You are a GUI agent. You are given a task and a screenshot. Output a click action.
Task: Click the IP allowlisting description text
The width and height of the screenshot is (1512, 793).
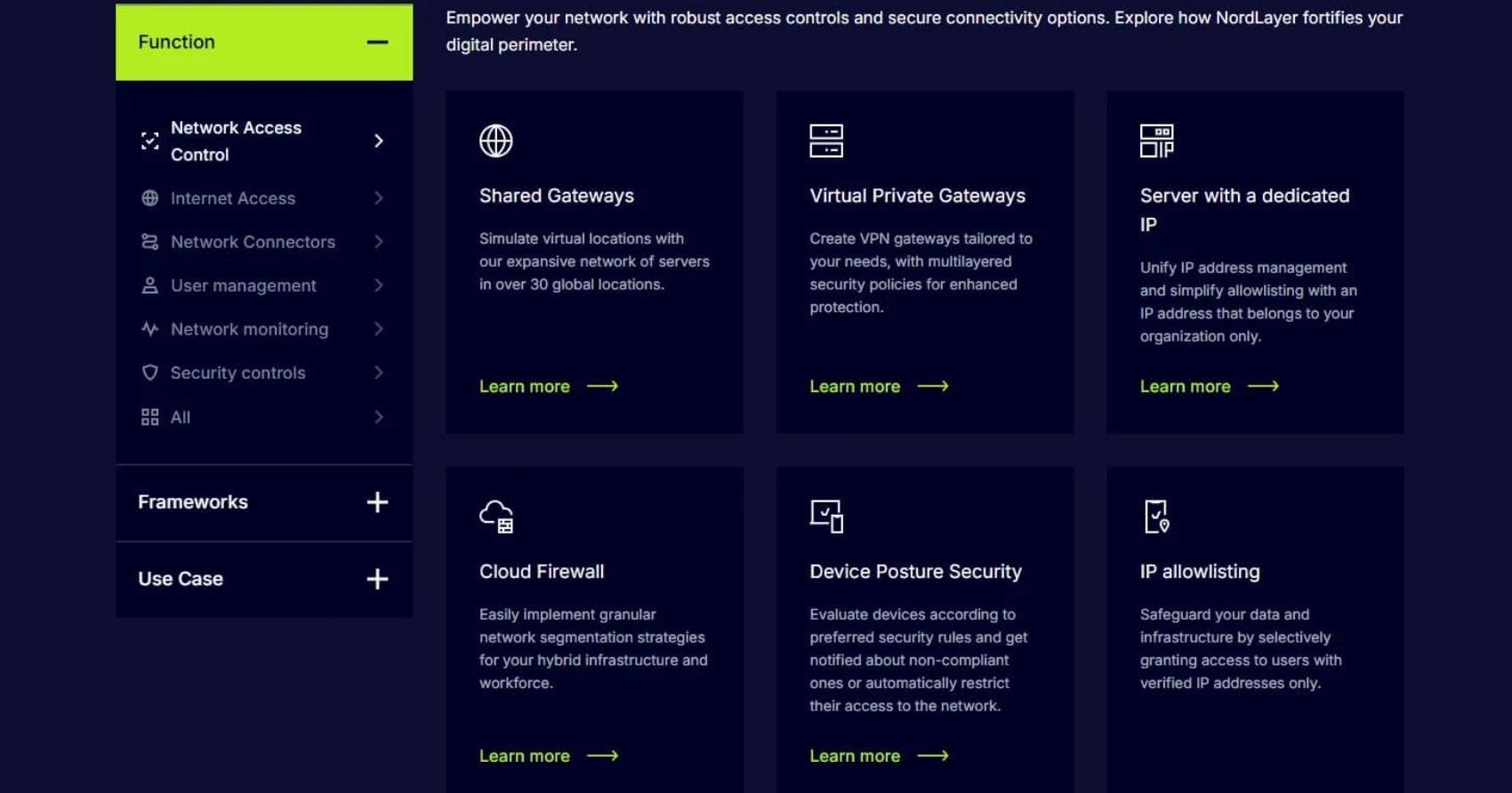click(1241, 649)
